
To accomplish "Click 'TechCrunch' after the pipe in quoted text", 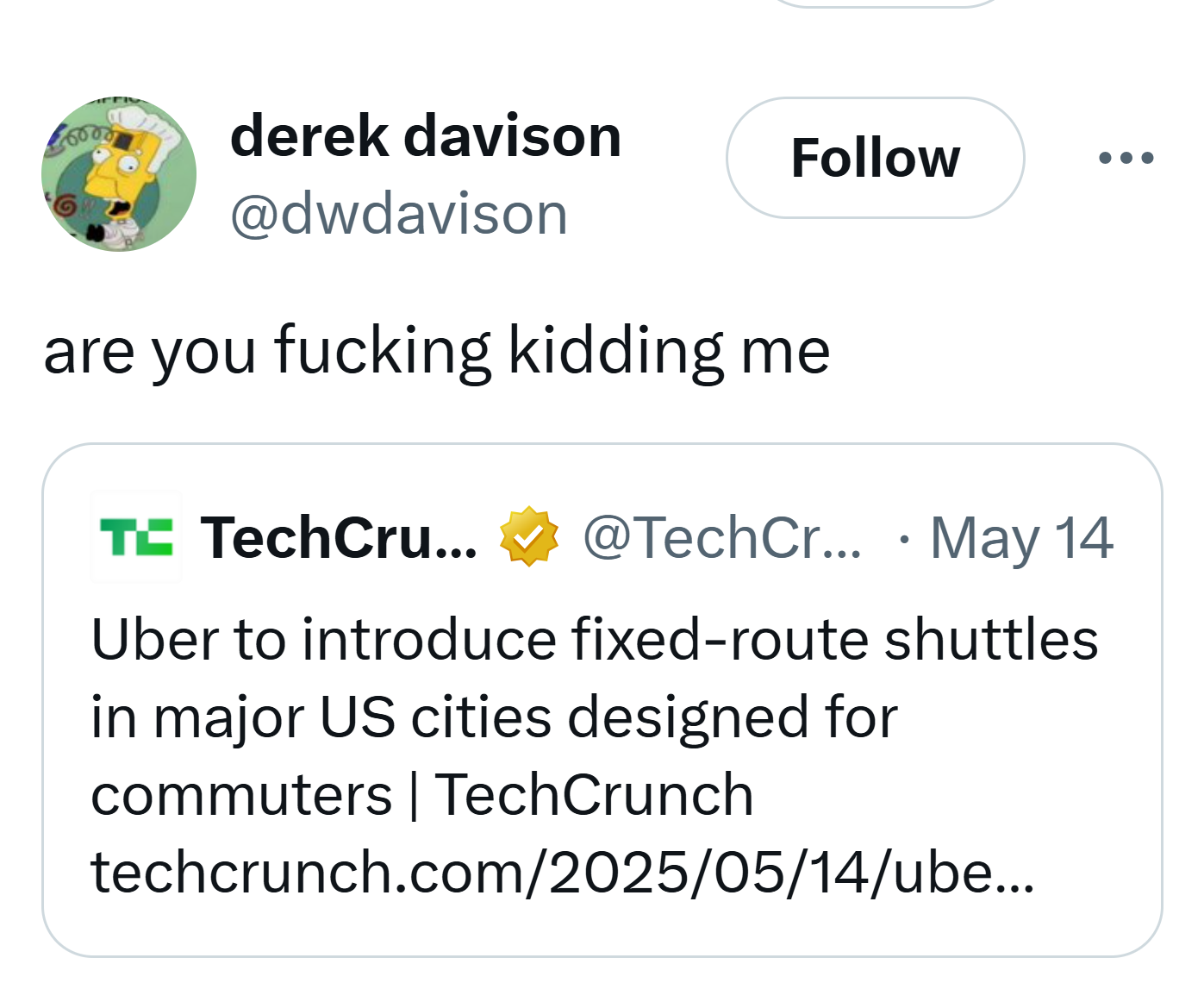I will pos(595,795).
